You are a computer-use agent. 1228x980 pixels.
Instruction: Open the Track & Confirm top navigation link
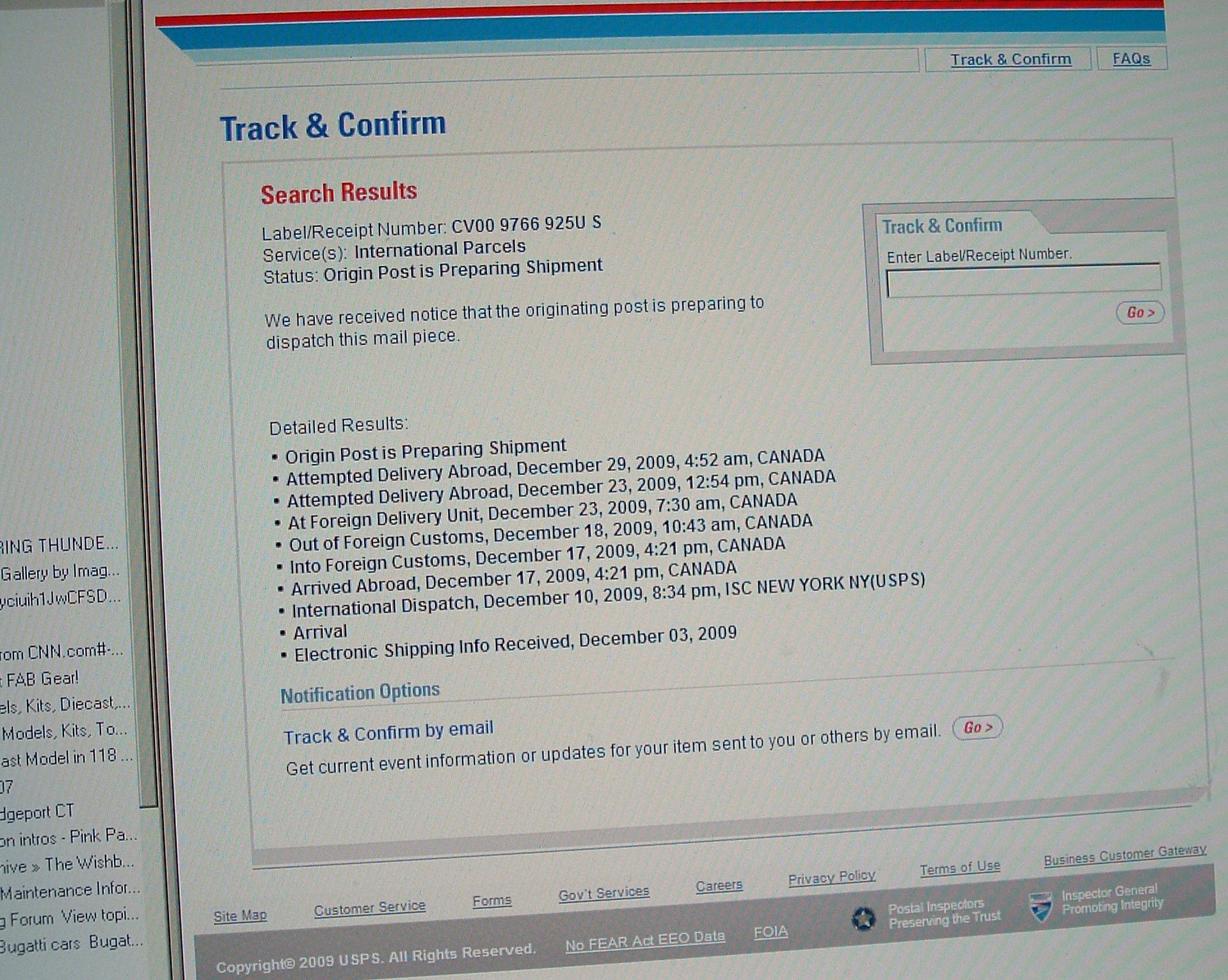1010,60
